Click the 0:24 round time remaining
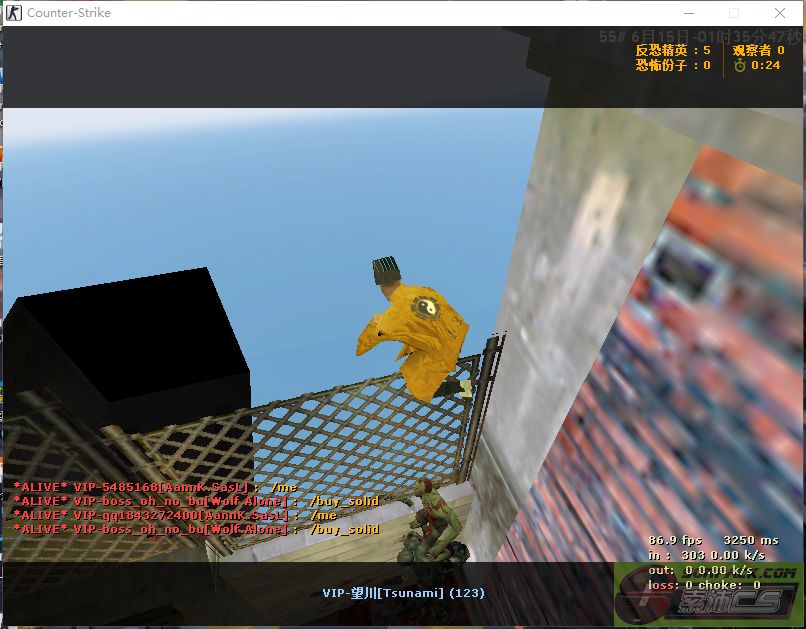 [x=766, y=65]
